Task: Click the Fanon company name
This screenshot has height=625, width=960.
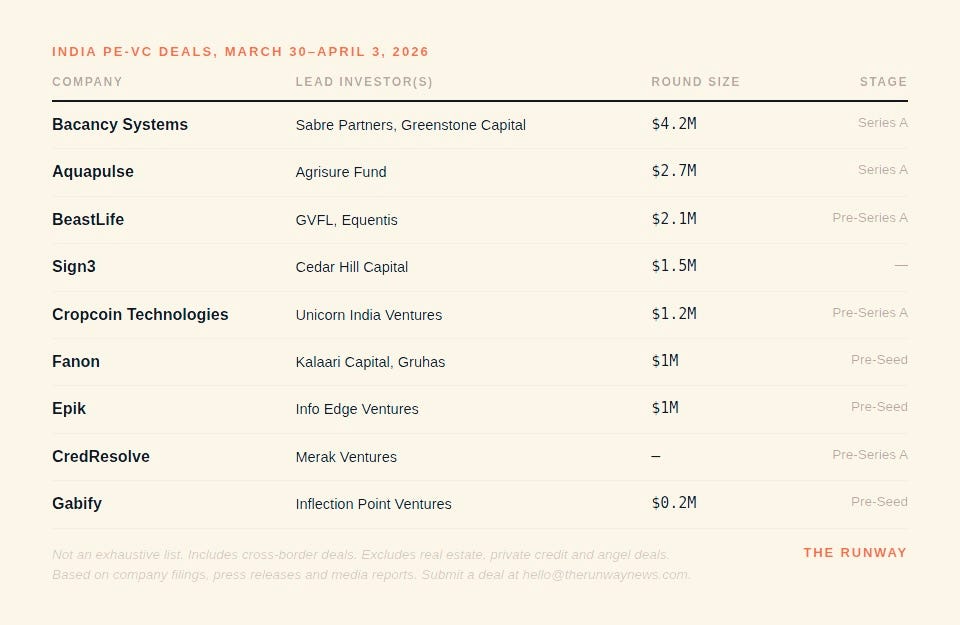Action: tap(75, 361)
